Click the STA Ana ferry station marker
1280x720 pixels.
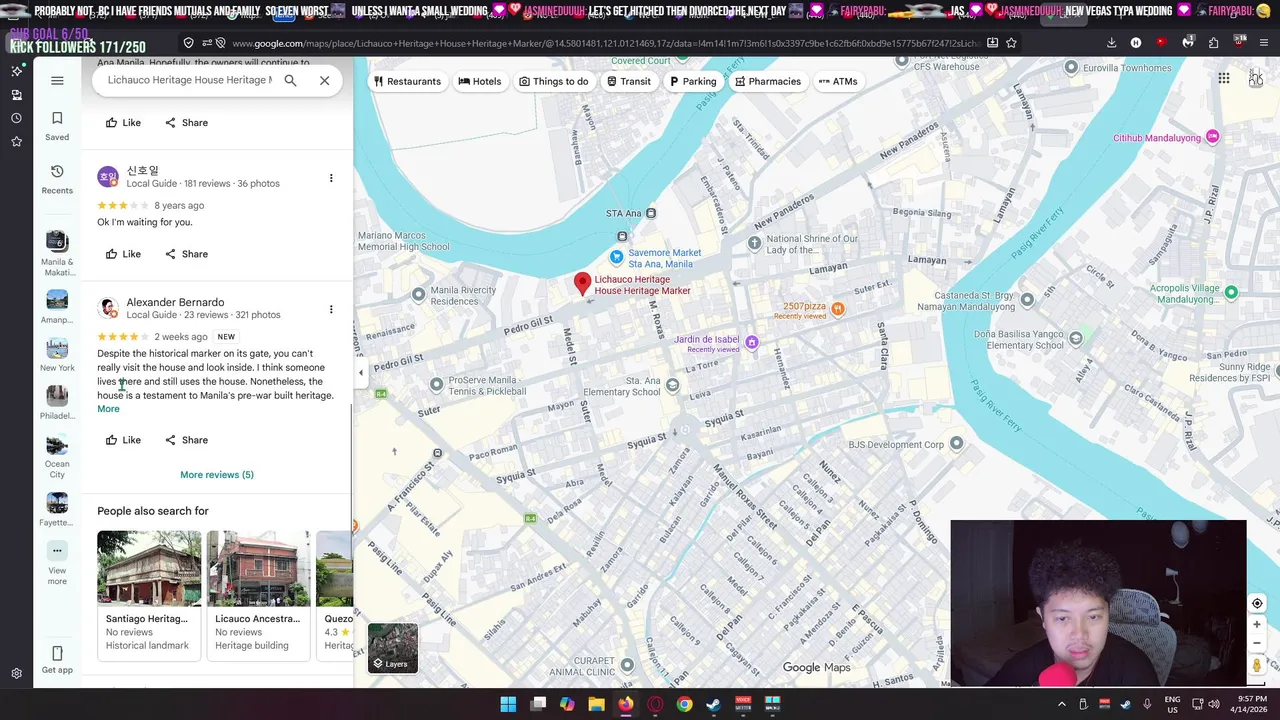tap(651, 213)
